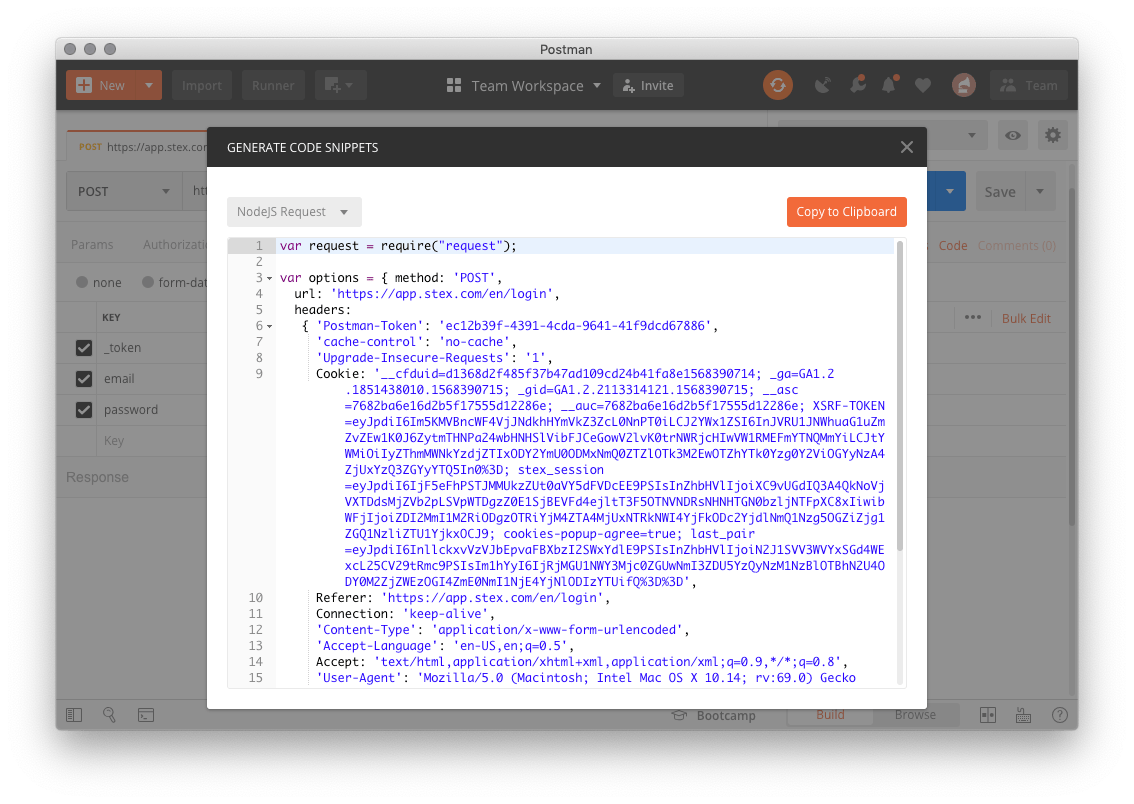Open the manage environments gear icon
Viewport: 1134px width, 804px height.
[x=1053, y=135]
